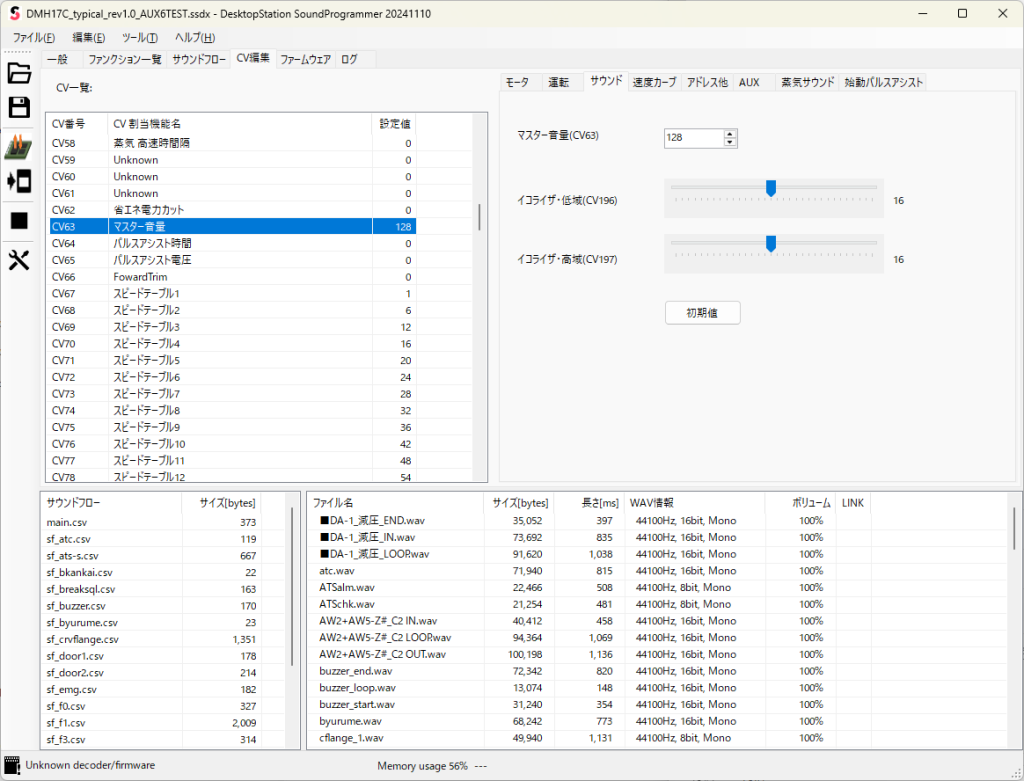1024x781 pixels.
Task: Click the イコライザ低域 (CV196) slider handle
Action: click(x=771, y=188)
